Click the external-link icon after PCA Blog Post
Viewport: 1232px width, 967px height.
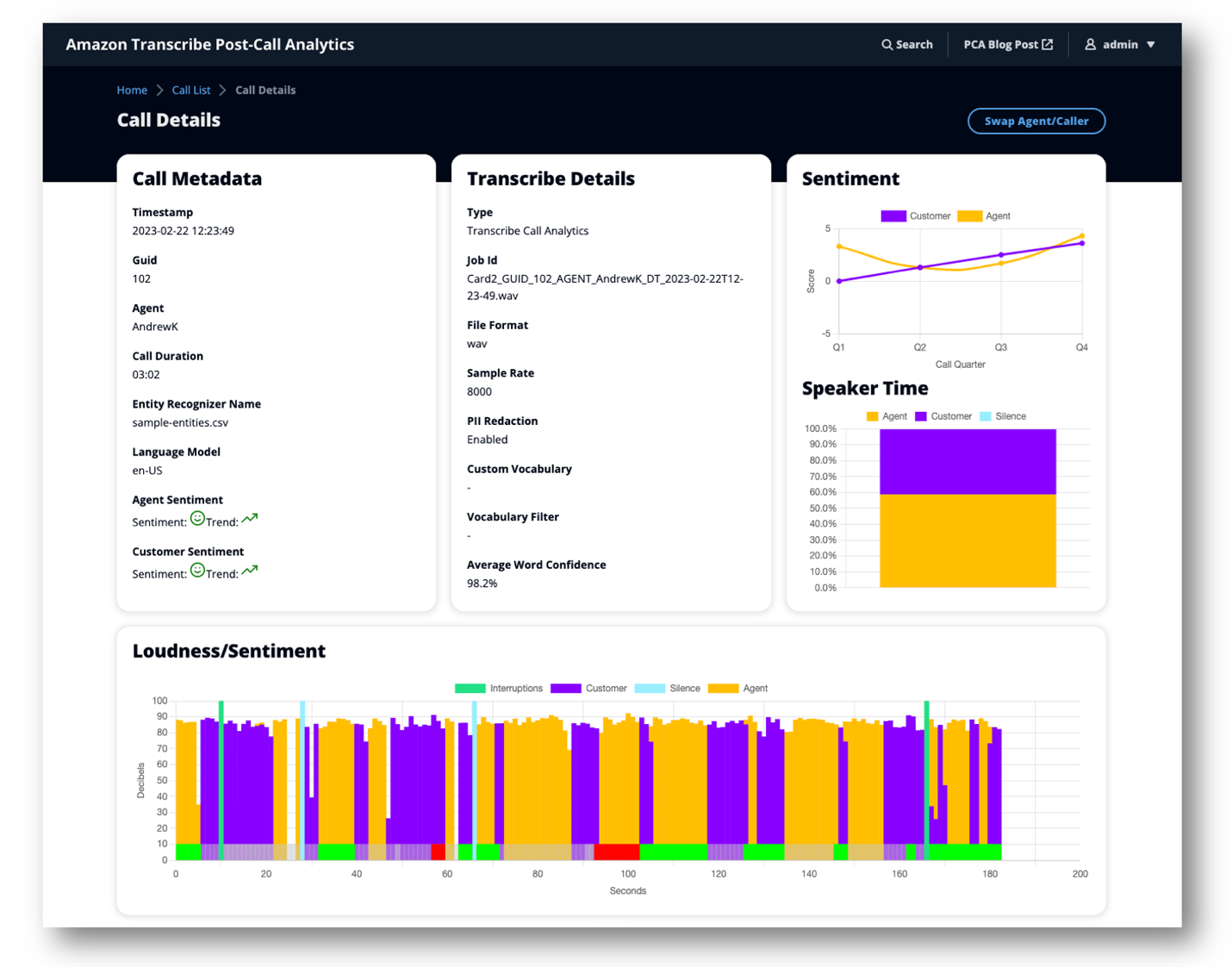click(1048, 44)
